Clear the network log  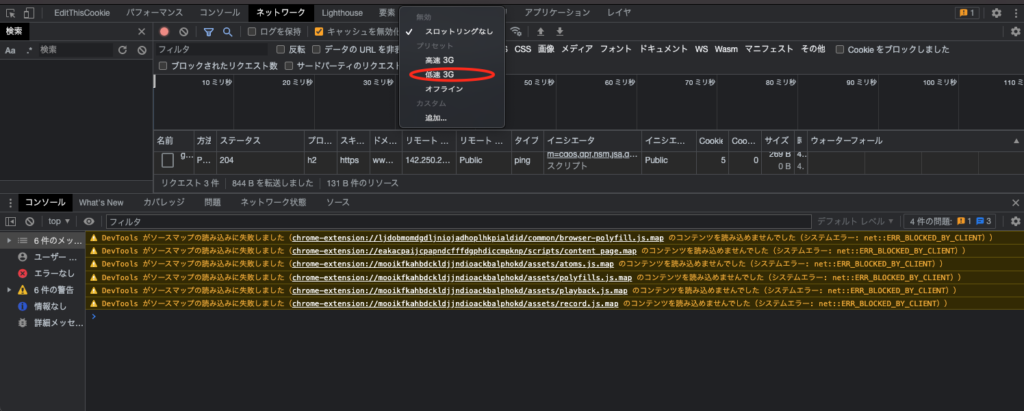pyautogui.click(x=183, y=32)
